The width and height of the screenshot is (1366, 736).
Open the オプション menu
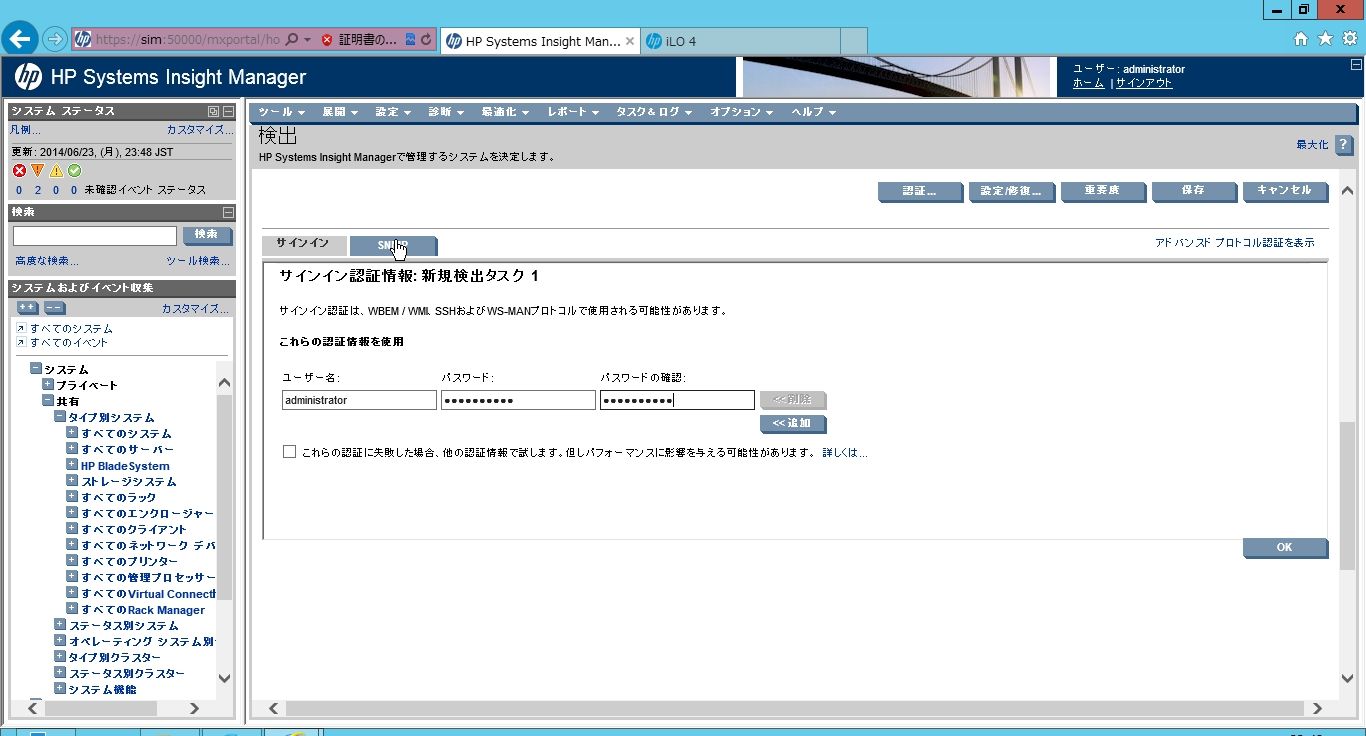[742, 112]
